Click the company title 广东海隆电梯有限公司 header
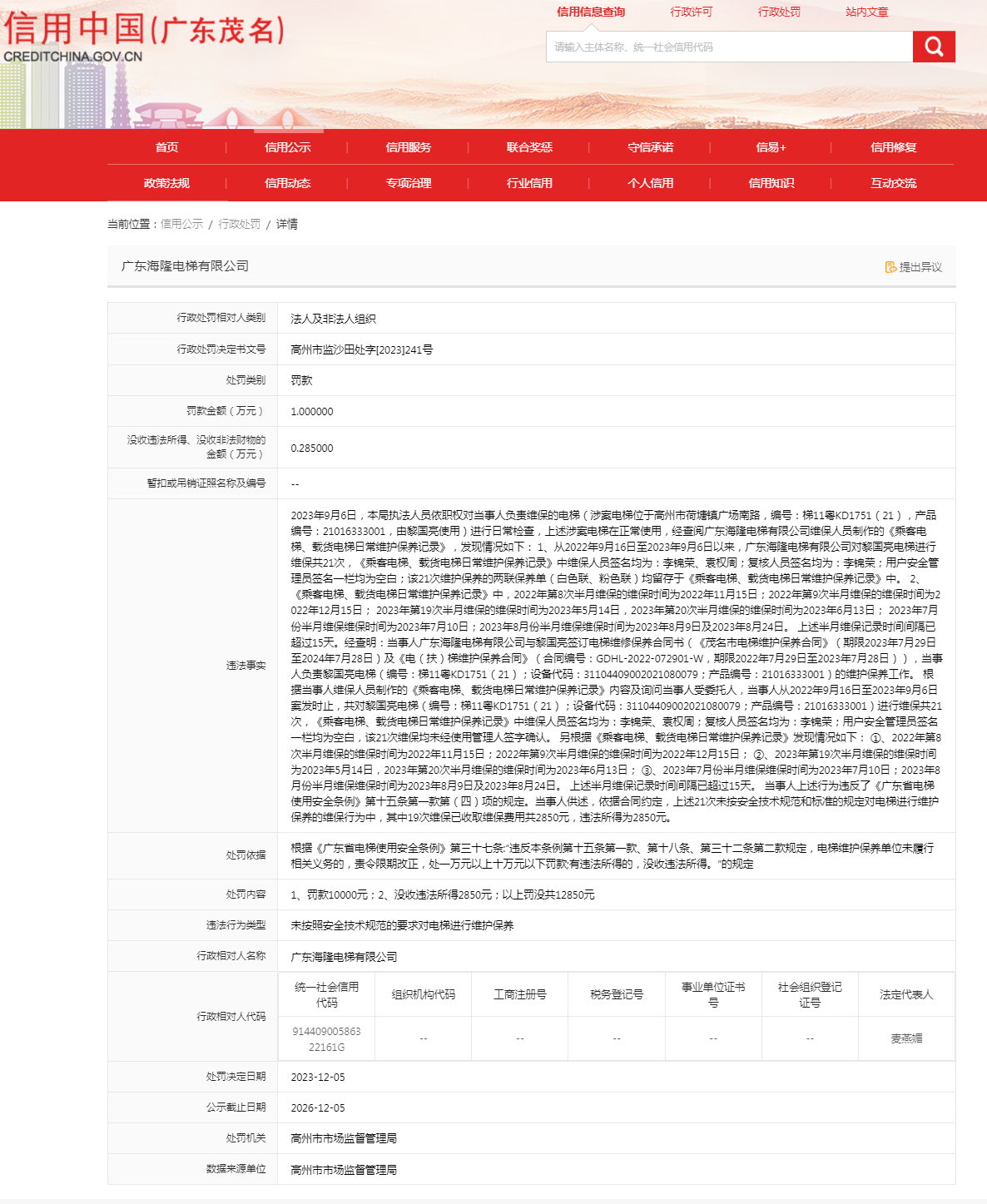 tap(185, 265)
